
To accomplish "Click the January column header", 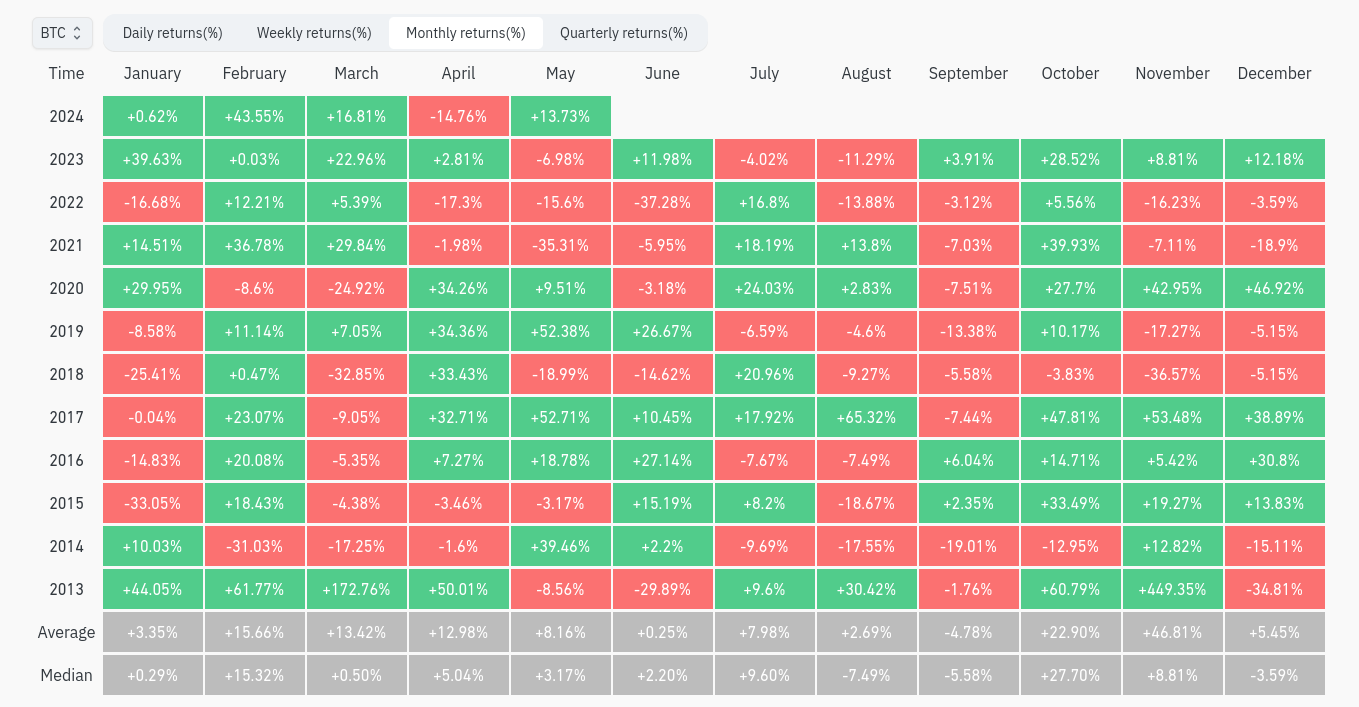I will (x=153, y=73).
